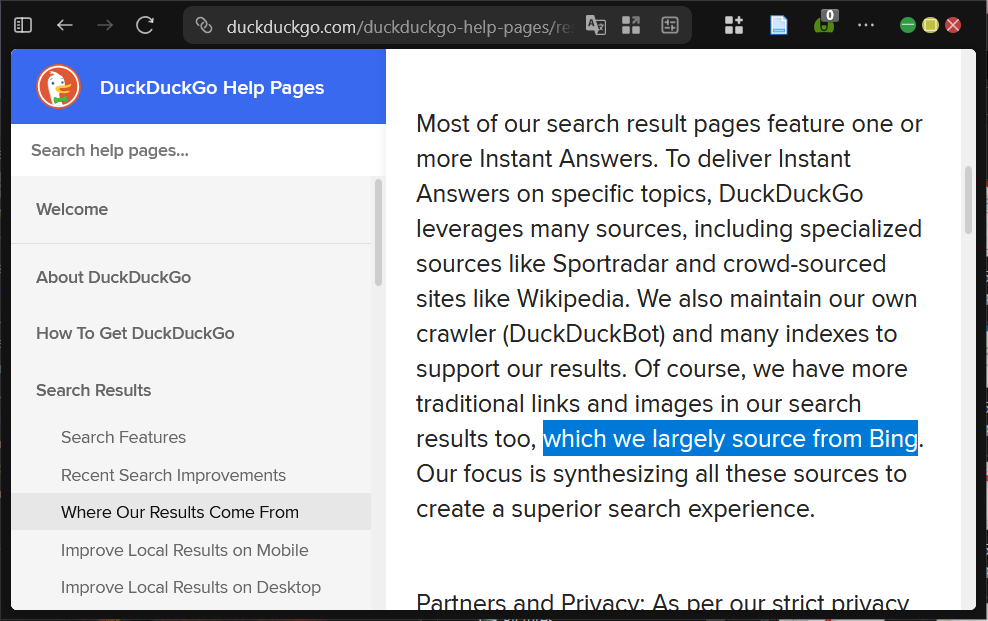The width and height of the screenshot is (988, 621).
Task: Open the page translation tool
Action: (596, 24)
